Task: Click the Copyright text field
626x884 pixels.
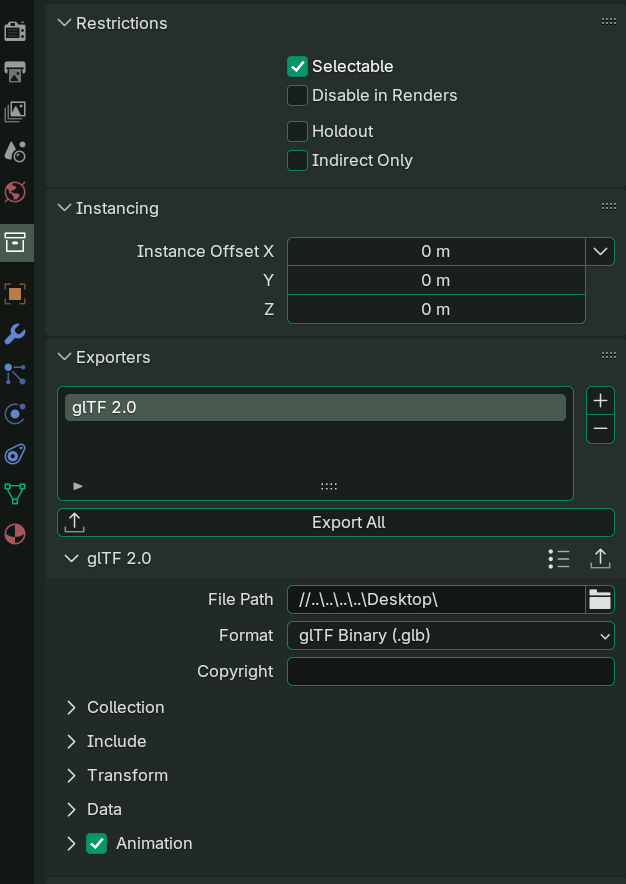Action: pyautogui.click(x=451, y=671)
